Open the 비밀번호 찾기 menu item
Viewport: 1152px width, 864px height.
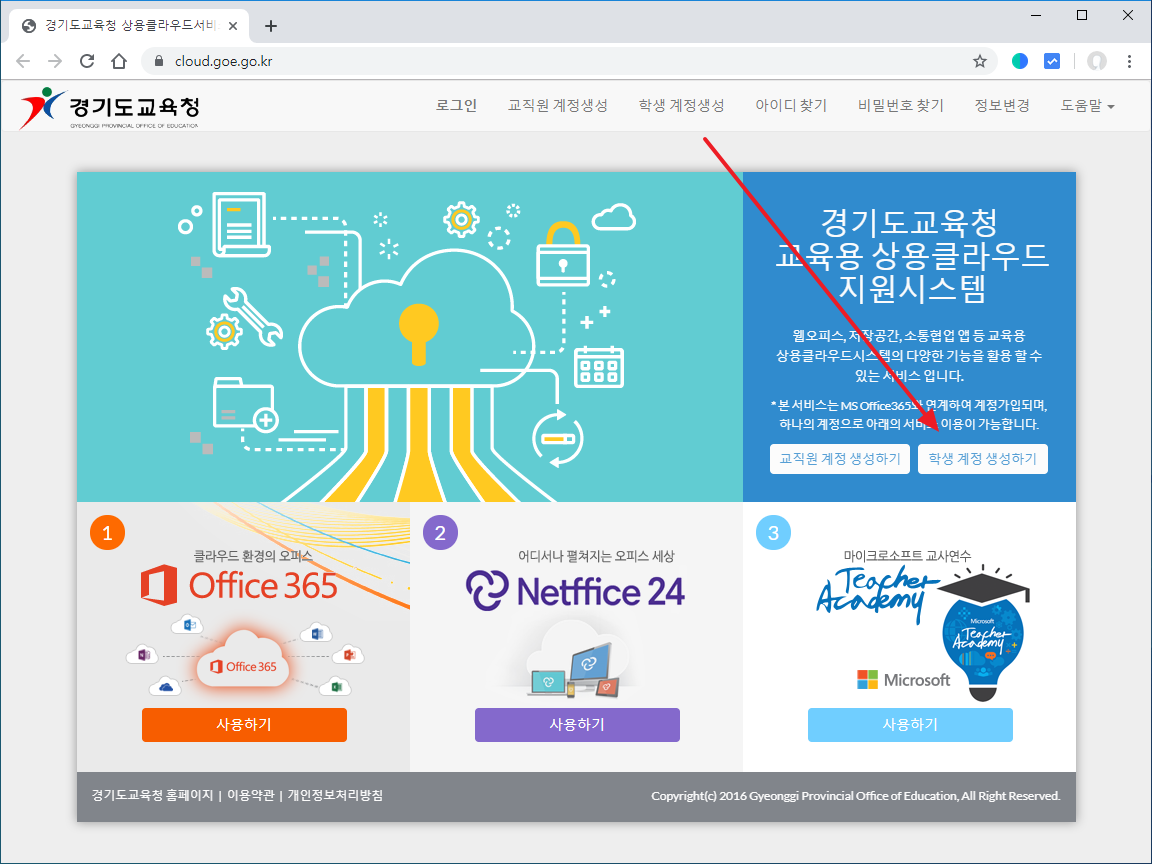point(901,106)
